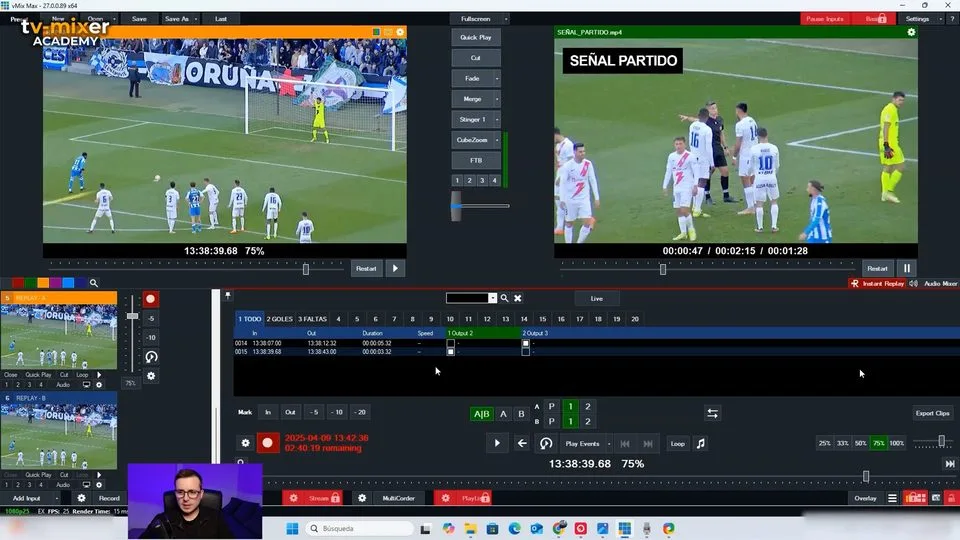Clear the events search with the X icon
This screenshot has width=960, height=540.
tap(518, 298)
